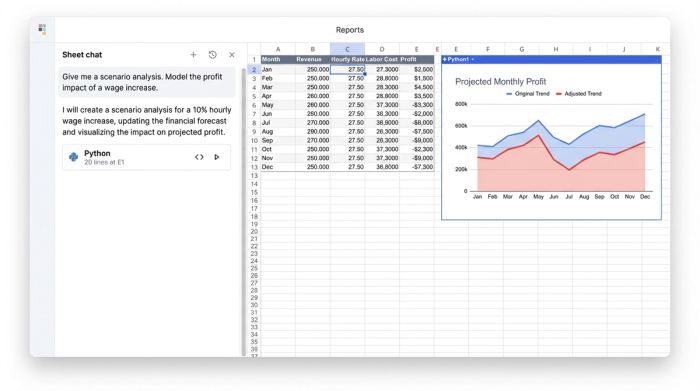
Task: Select Oct month cell
Action: (278, 149)
